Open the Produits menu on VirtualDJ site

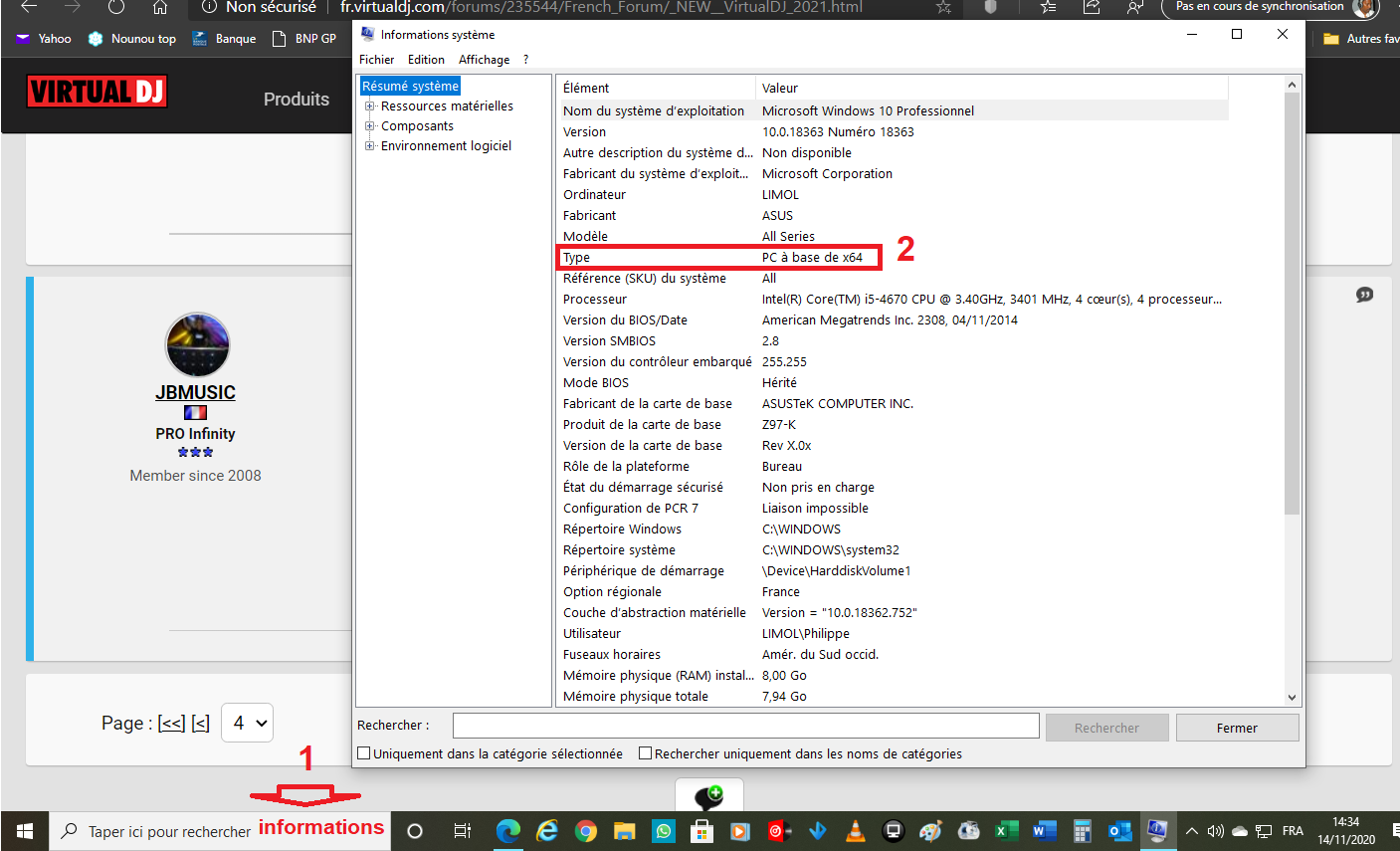297,100
